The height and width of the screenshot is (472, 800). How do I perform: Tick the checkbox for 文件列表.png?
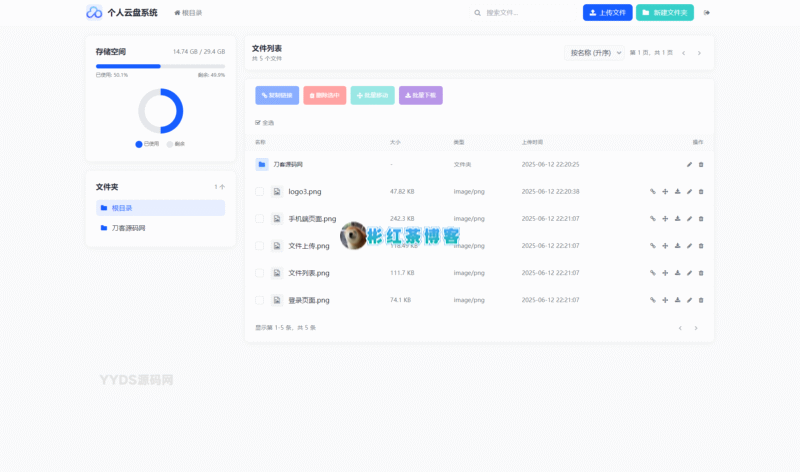(x=259, y=273)
